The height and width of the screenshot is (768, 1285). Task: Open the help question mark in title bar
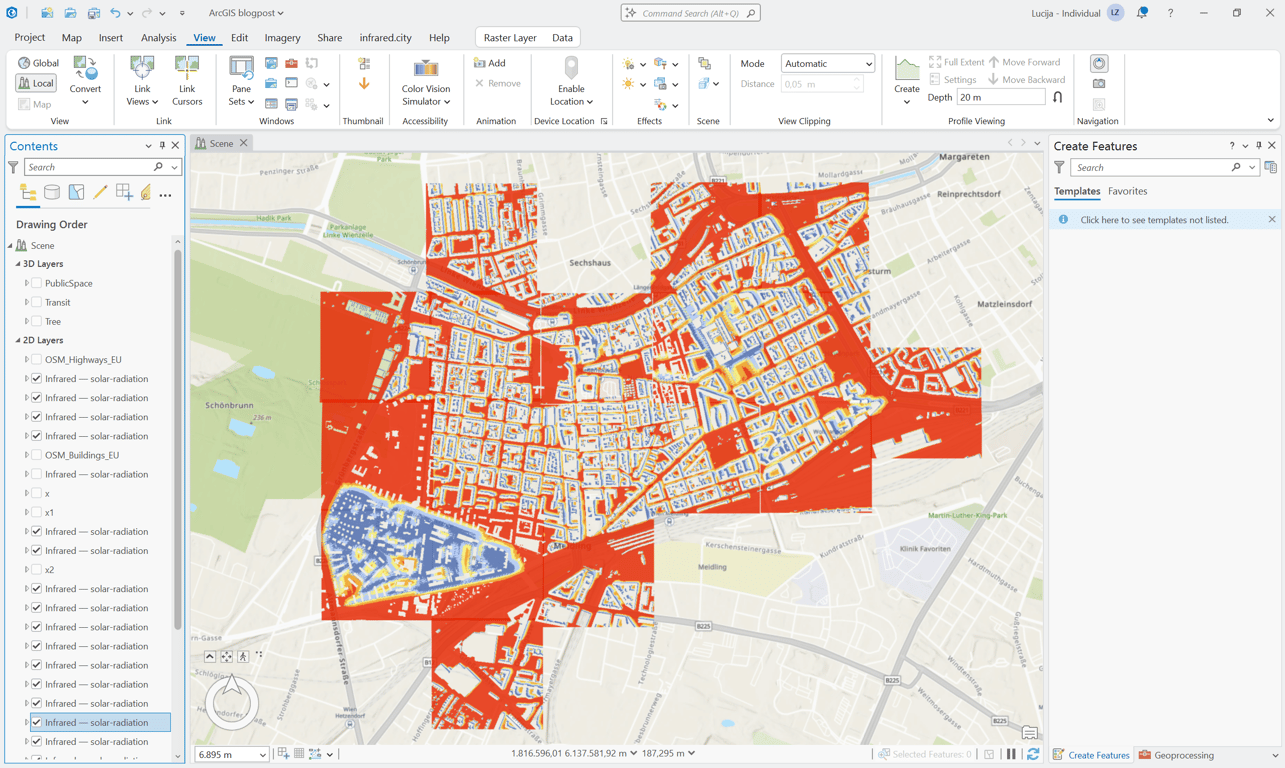click(1170, 13)
